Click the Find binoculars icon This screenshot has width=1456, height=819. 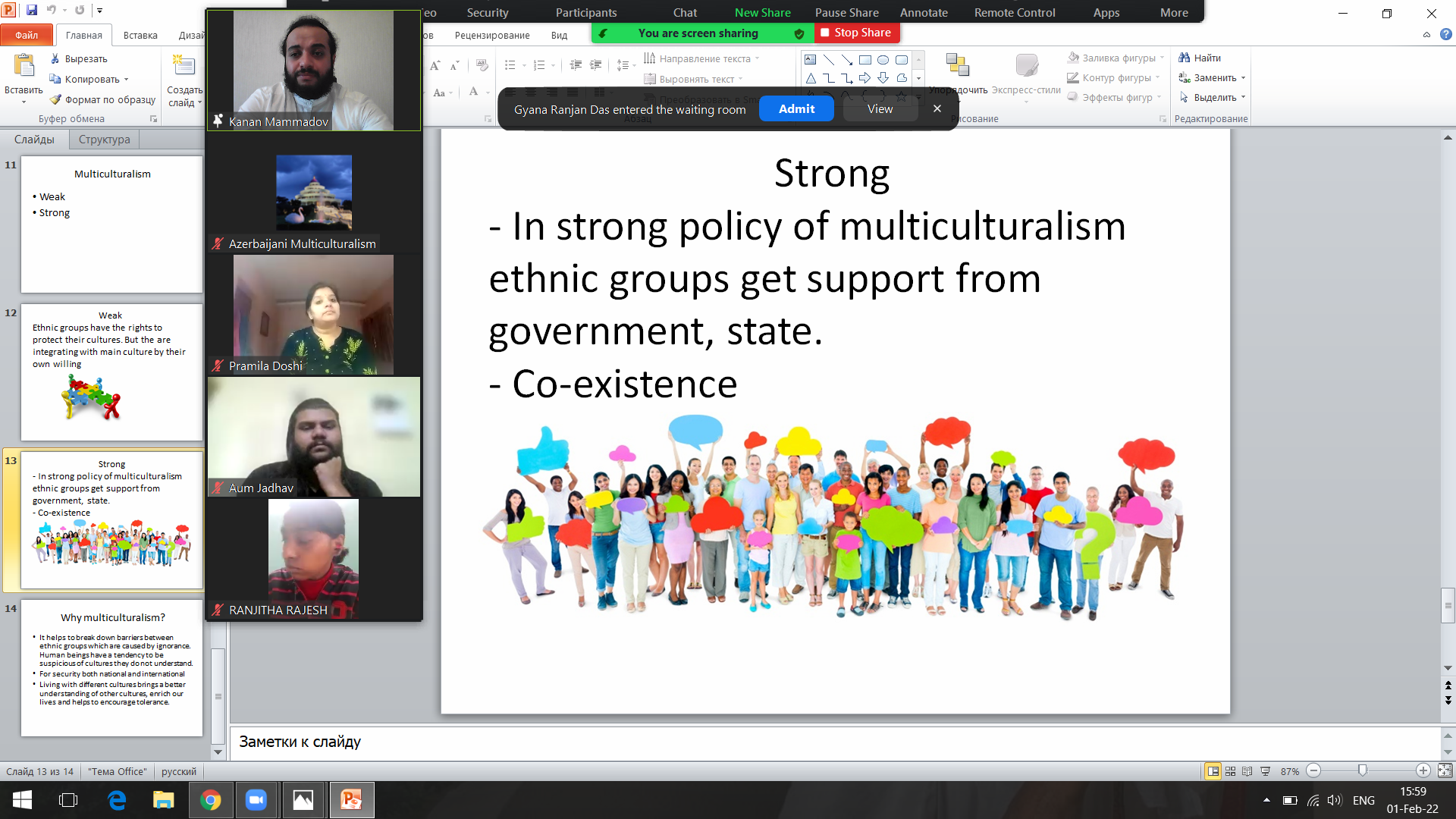click(1184, 58)
